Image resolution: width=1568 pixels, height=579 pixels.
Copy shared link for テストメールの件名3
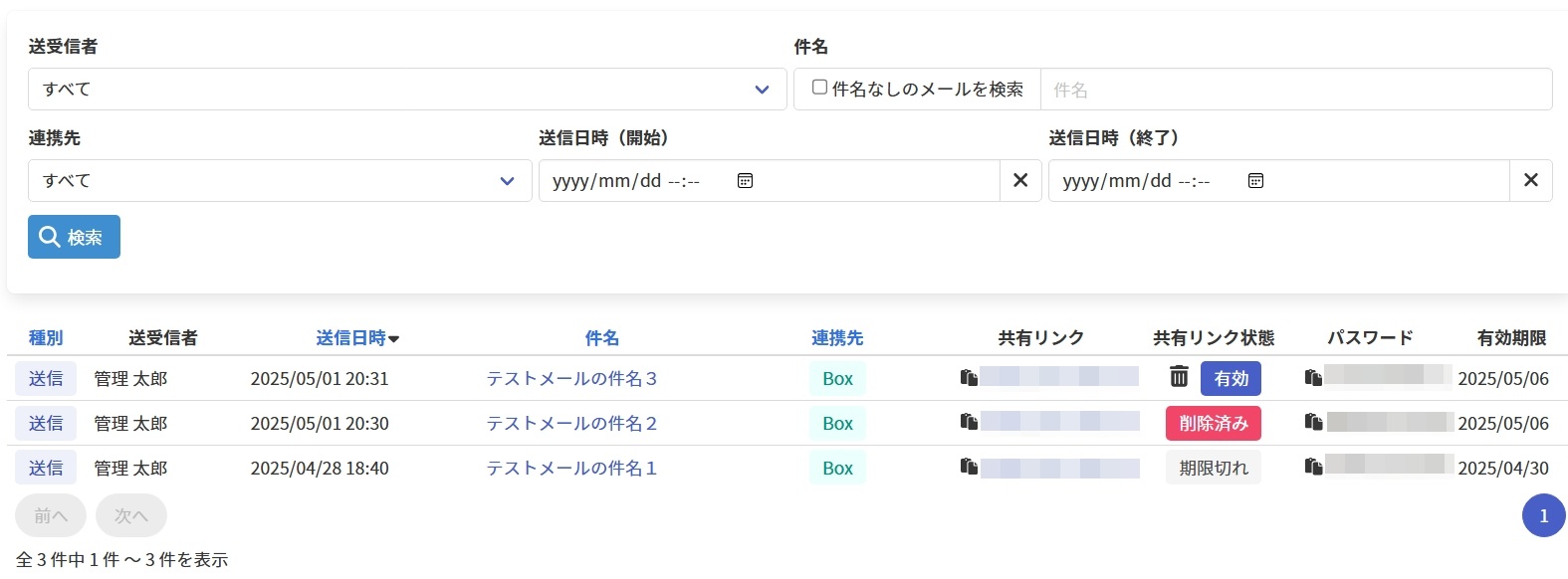[x=969, y=377]
